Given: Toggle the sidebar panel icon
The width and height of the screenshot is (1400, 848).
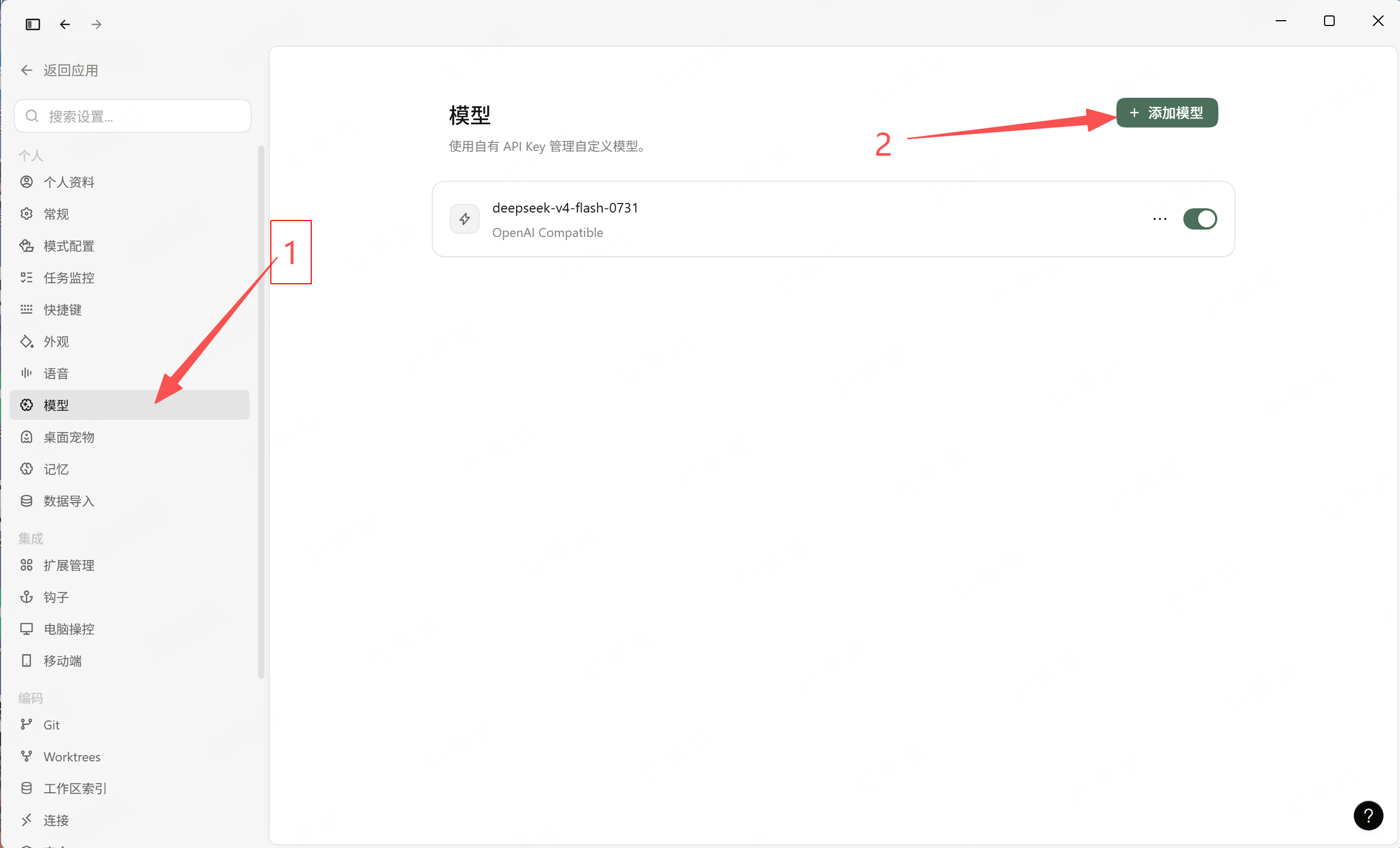Looking at the screenshot, I should (33, 24).
